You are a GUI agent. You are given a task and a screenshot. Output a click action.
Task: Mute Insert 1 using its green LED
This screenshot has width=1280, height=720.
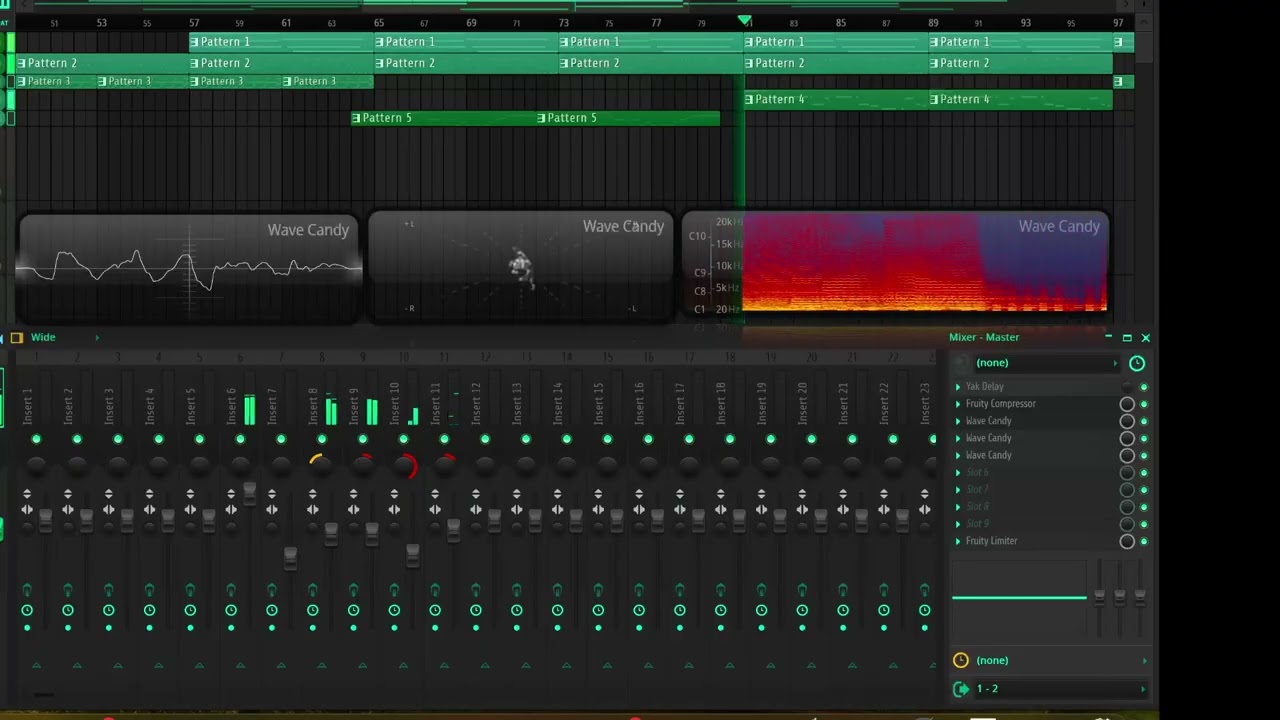point(36,439)
